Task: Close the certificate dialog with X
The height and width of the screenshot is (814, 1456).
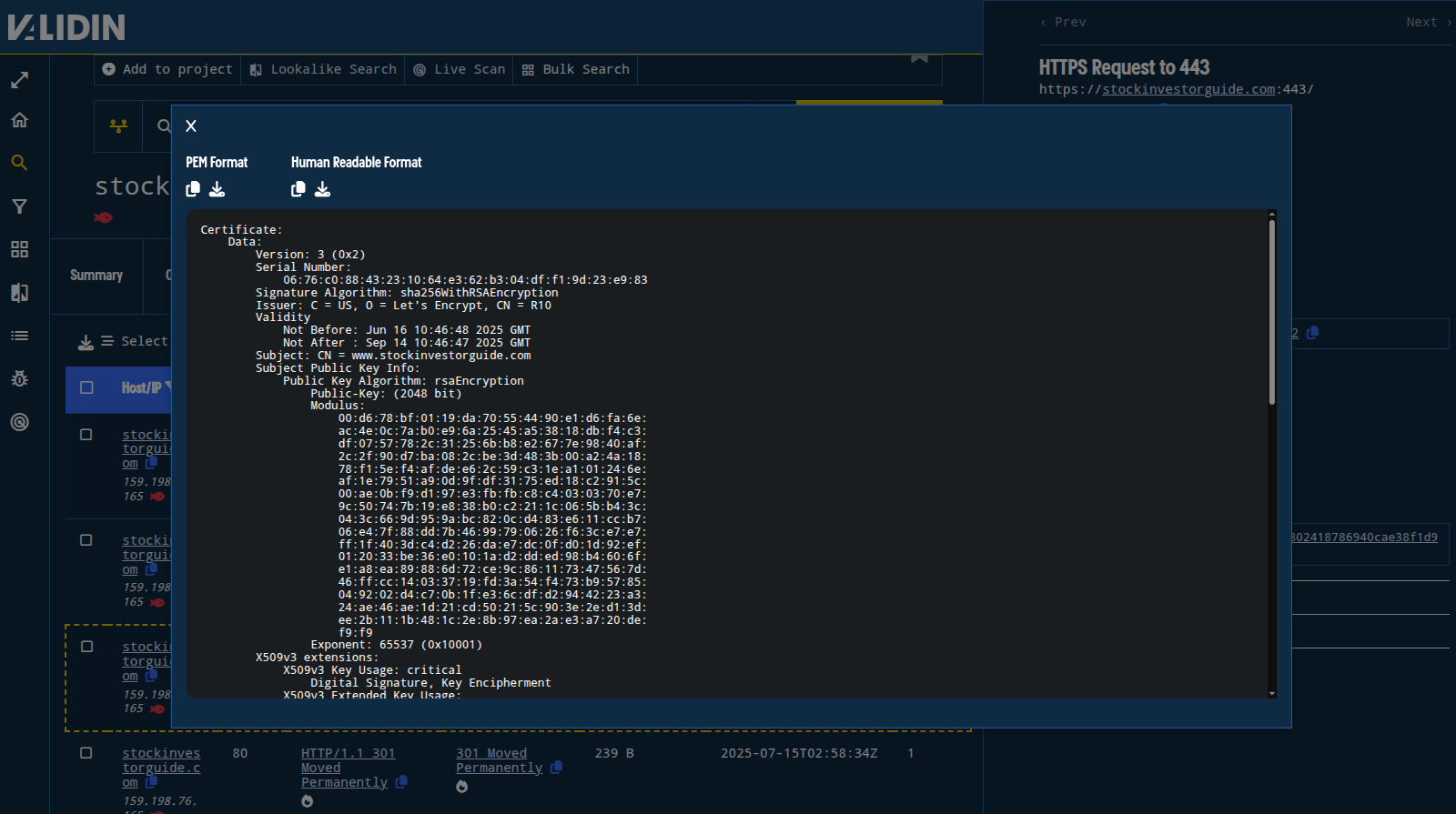Action: [191, 126]
